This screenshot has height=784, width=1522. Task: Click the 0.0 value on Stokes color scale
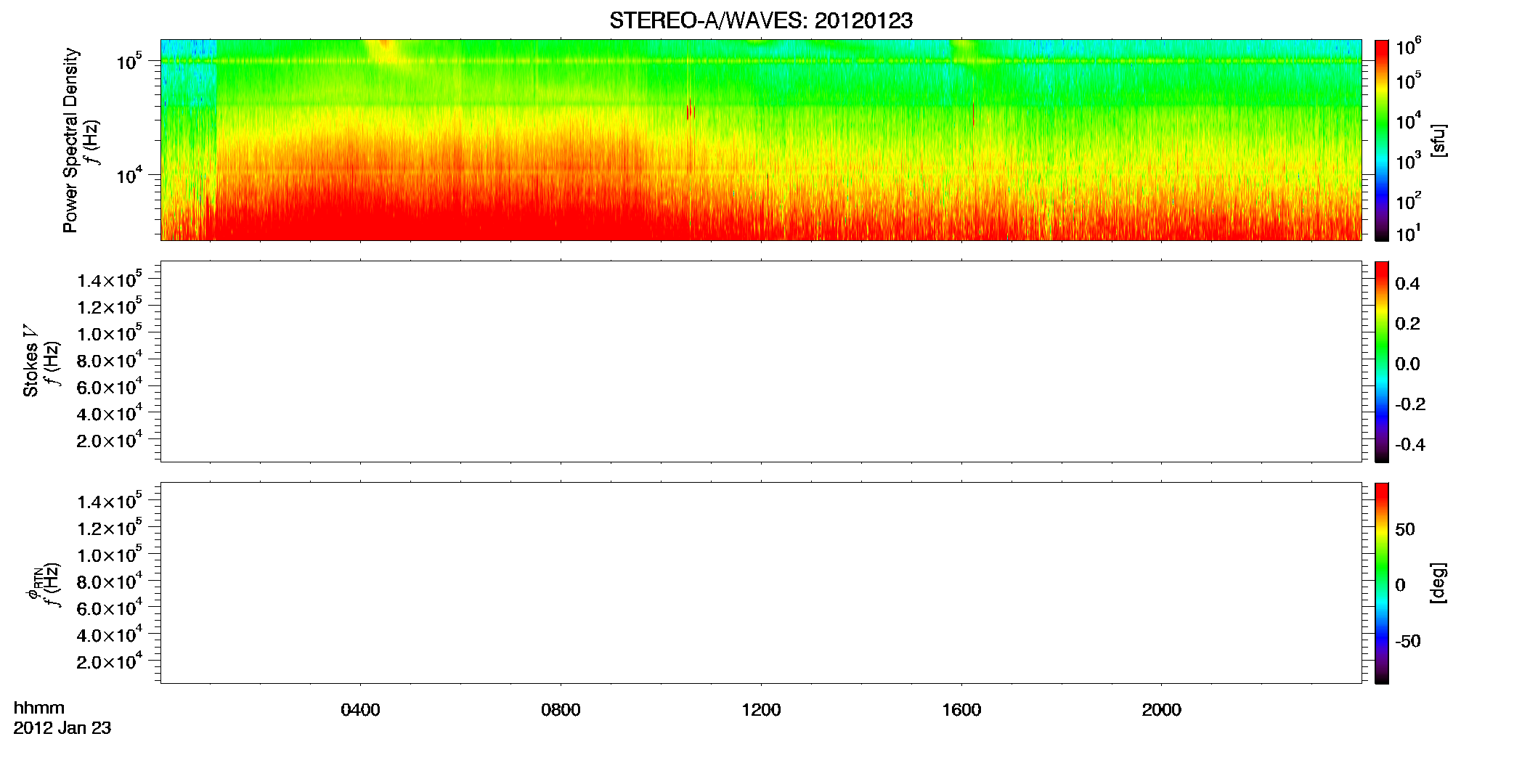click(x=1407, y=364)
